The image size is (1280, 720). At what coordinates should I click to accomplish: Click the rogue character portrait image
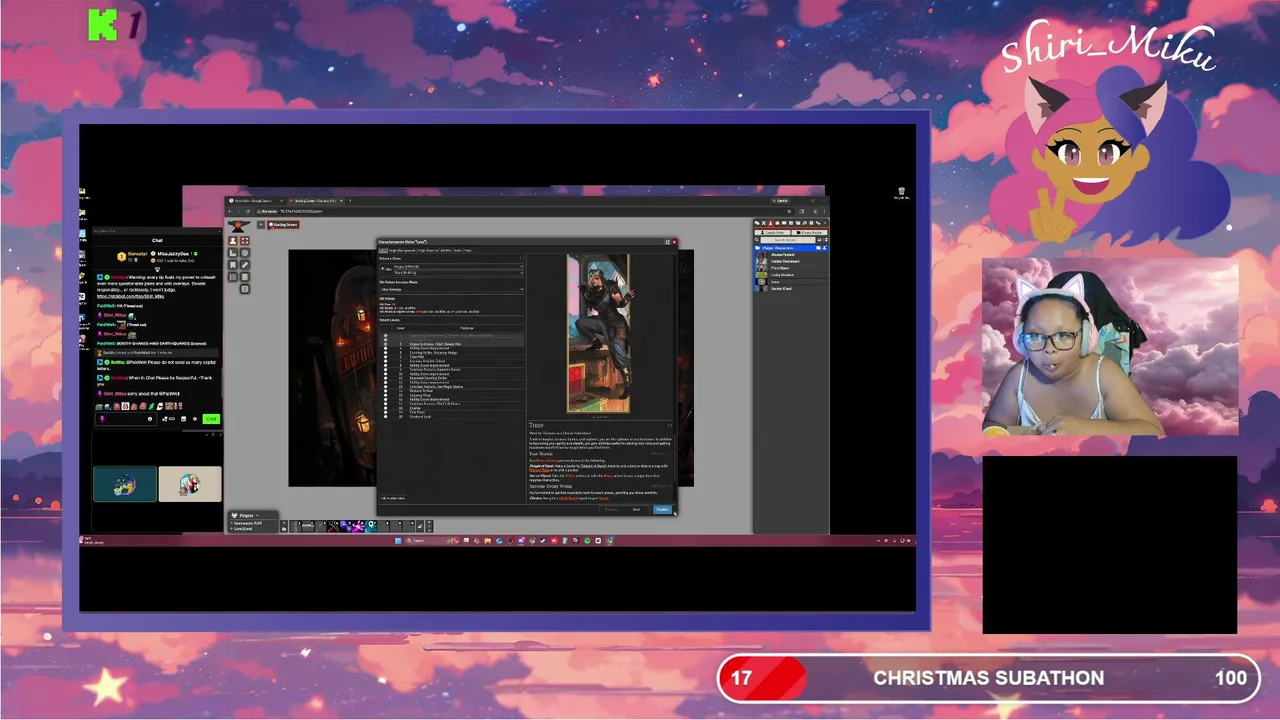click(598, 333)
